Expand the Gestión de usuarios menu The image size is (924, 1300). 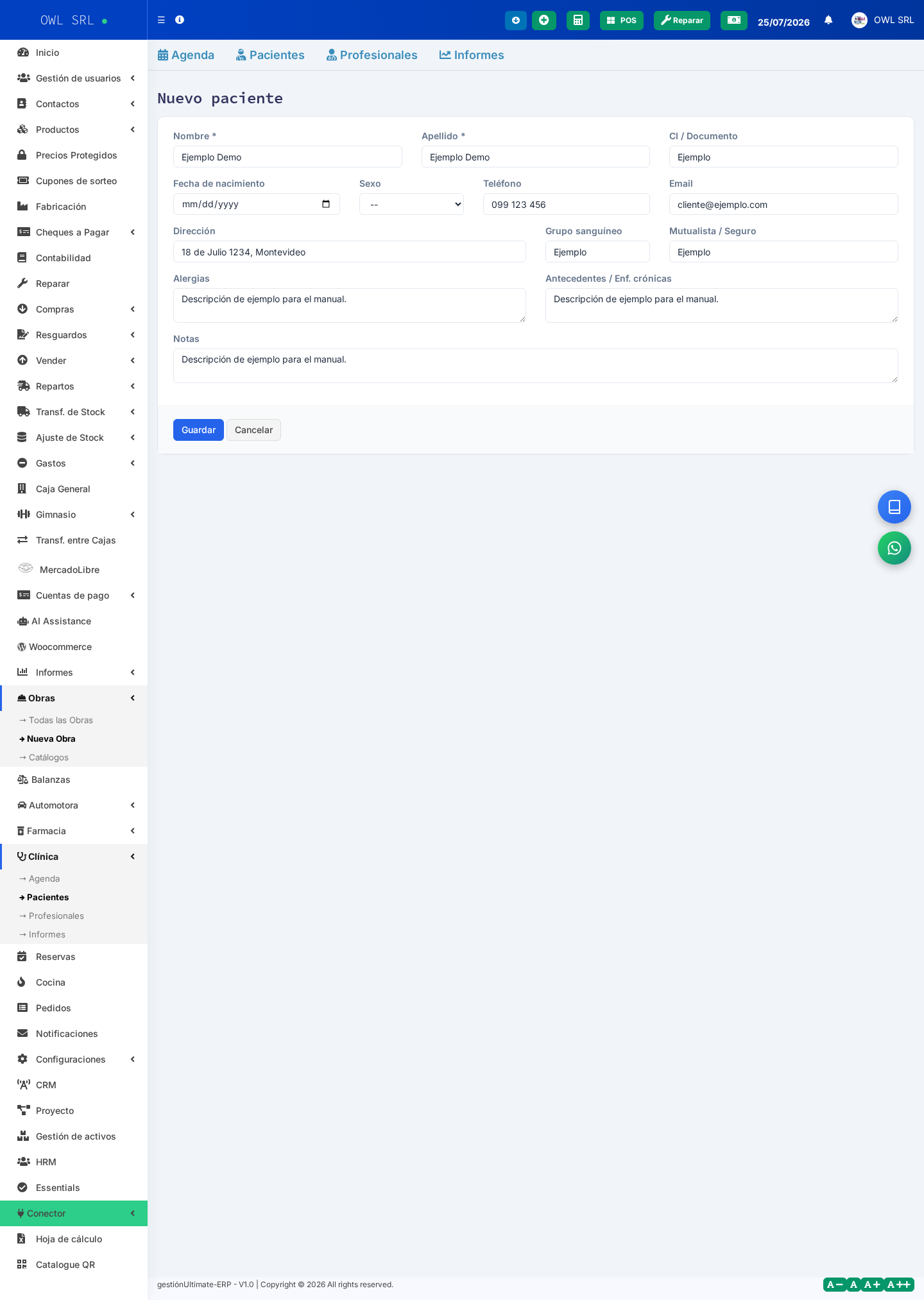(x=74, y=78)
